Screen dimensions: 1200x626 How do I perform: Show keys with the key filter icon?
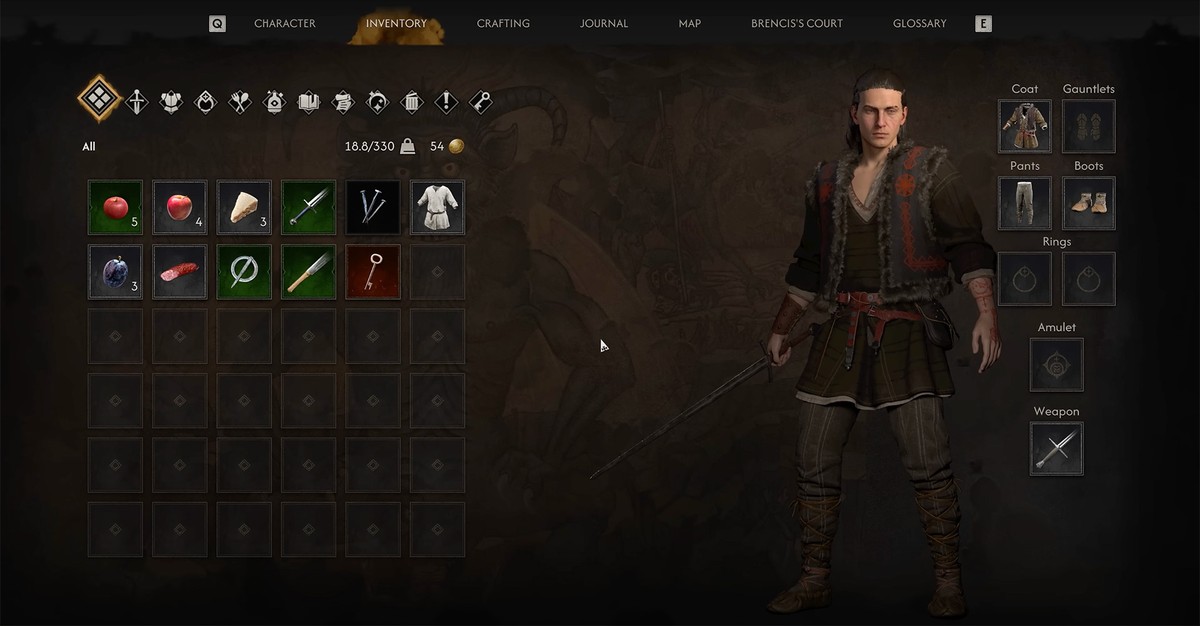481,101
